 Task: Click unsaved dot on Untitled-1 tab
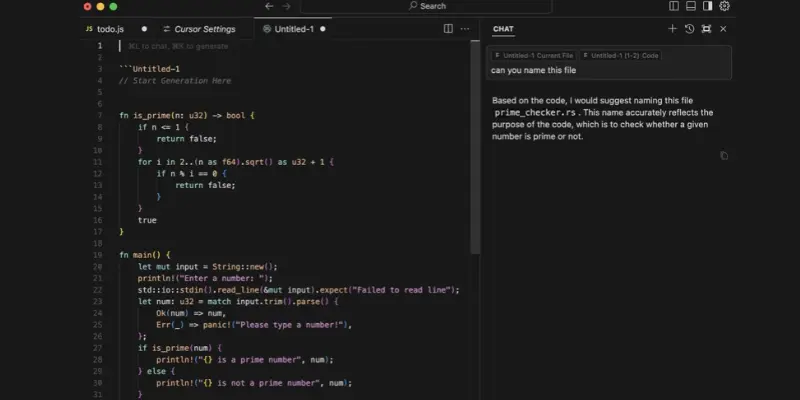[x=322, y=29]
